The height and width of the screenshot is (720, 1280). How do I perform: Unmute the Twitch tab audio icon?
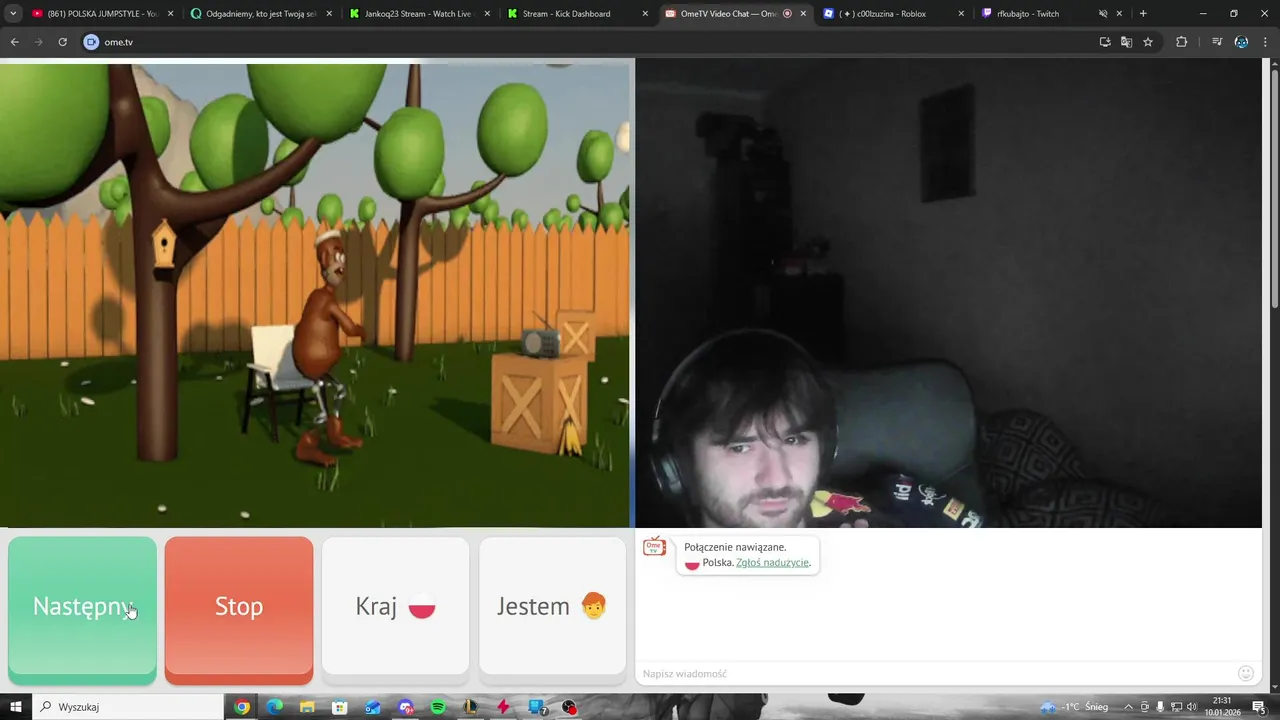click(x=1103, y=14)
